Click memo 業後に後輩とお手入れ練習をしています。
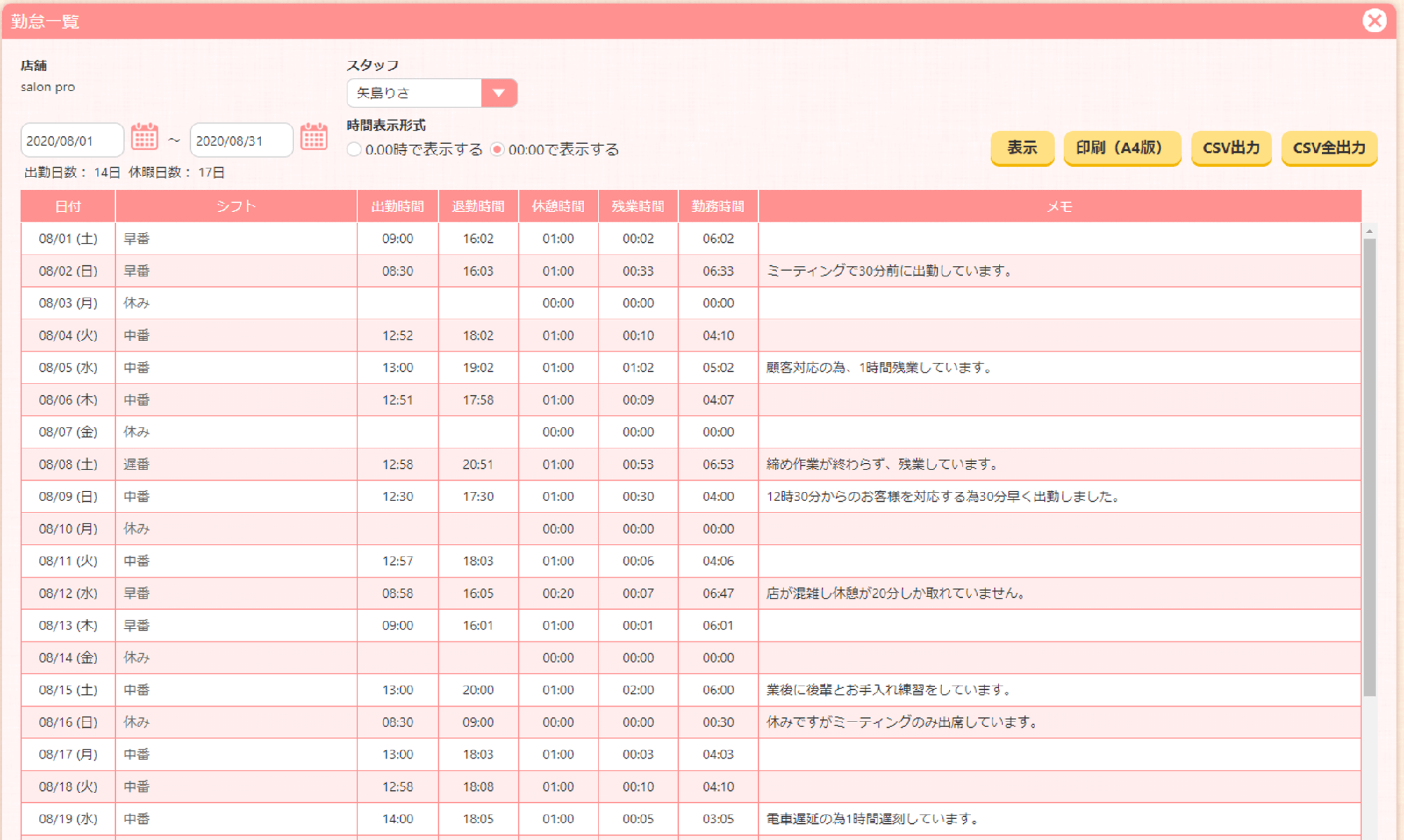Screen dimensions: 1404x840 pyautogui.click(x=889, y=690)
